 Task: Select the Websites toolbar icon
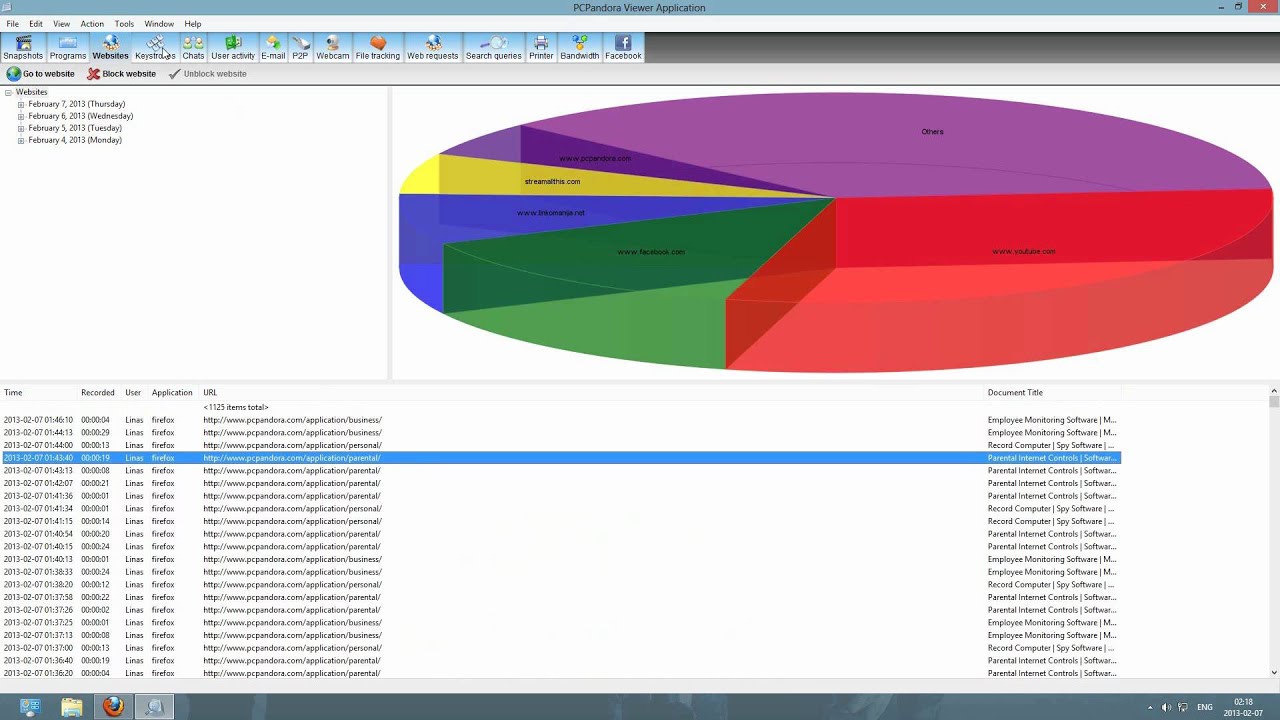tap(110, 47)
